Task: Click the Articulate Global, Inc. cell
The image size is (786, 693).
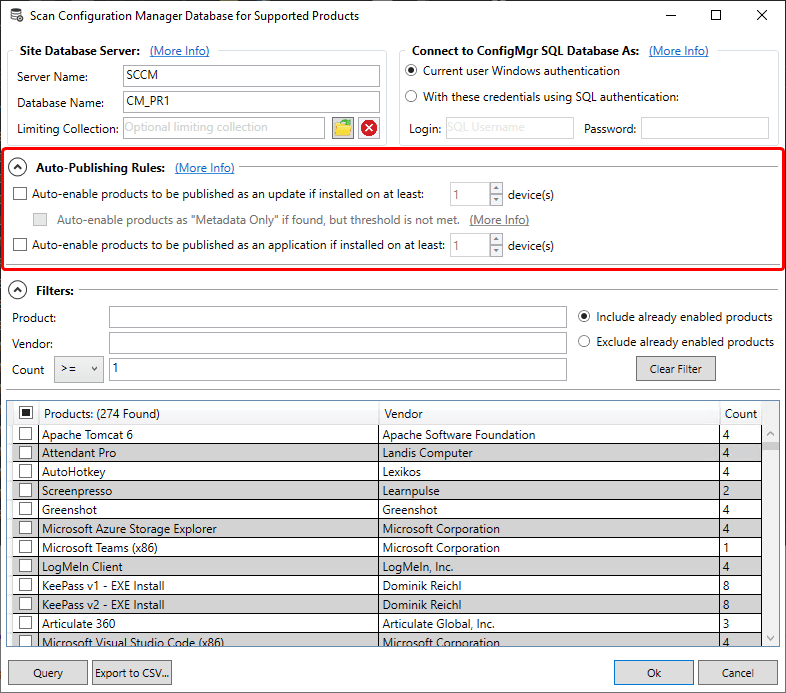Action: tap(549, 624)
